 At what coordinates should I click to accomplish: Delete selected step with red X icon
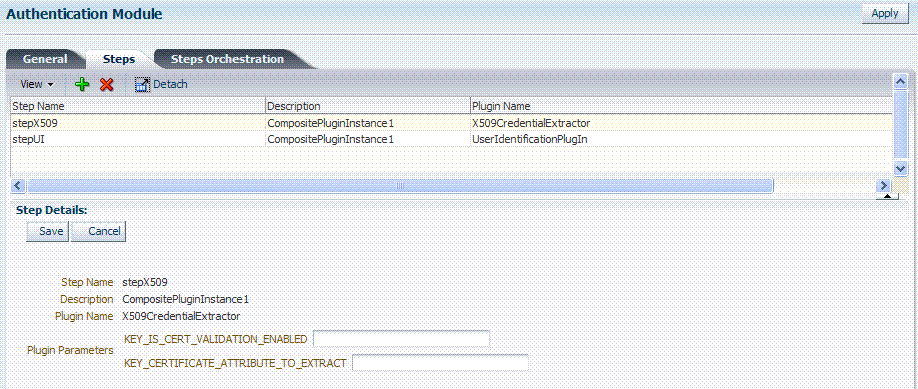[106, 84]
